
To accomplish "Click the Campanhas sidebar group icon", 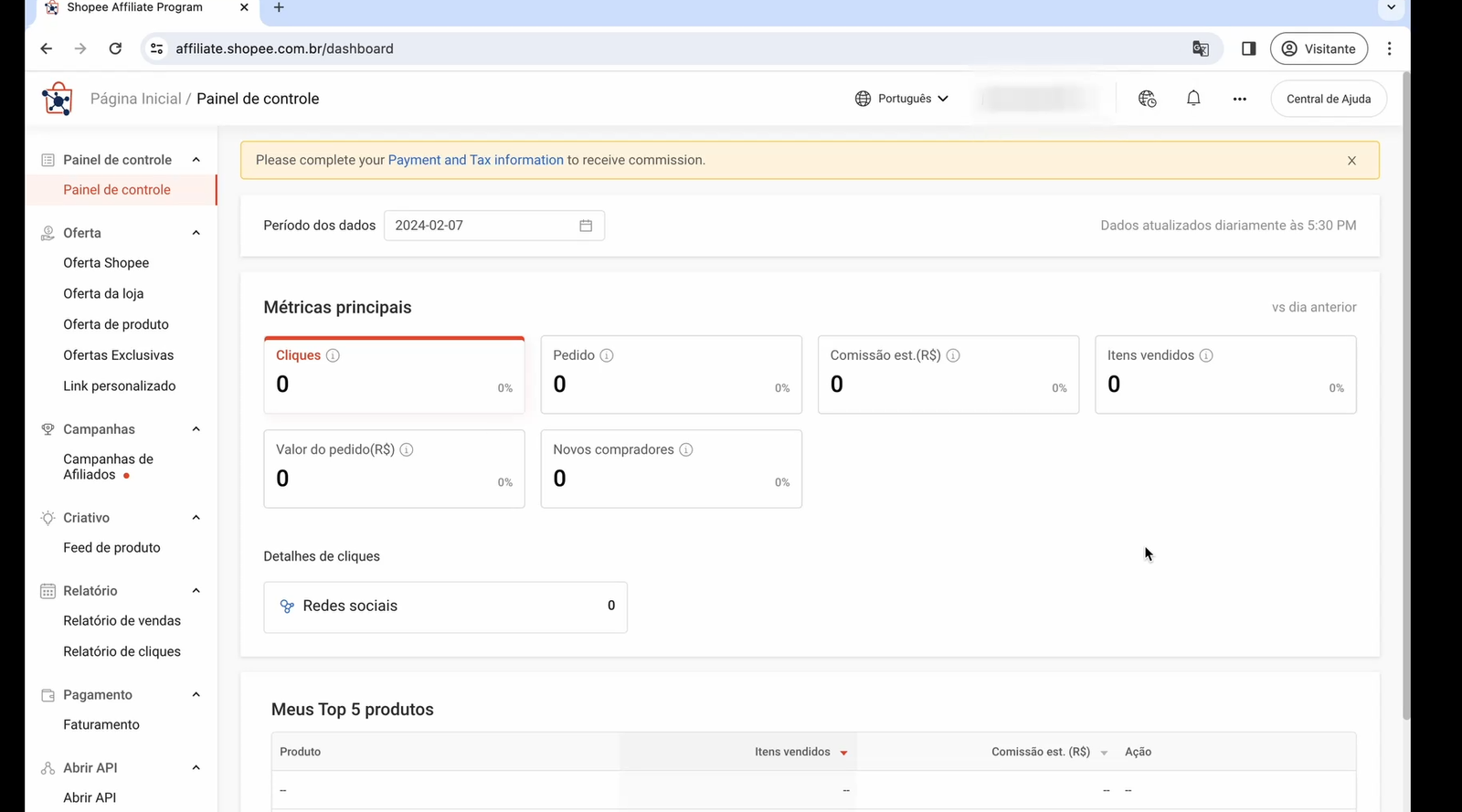I will [x=48, y=429].
